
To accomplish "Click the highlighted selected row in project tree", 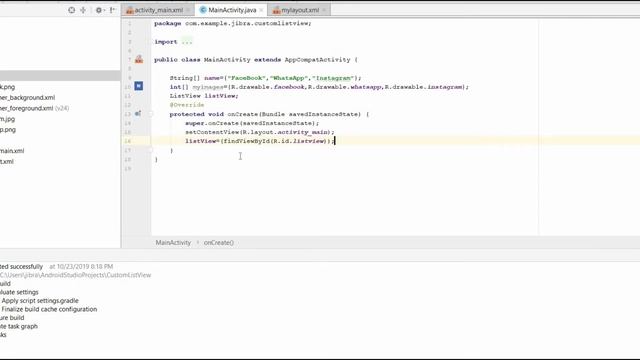I will tap(60, 76).
